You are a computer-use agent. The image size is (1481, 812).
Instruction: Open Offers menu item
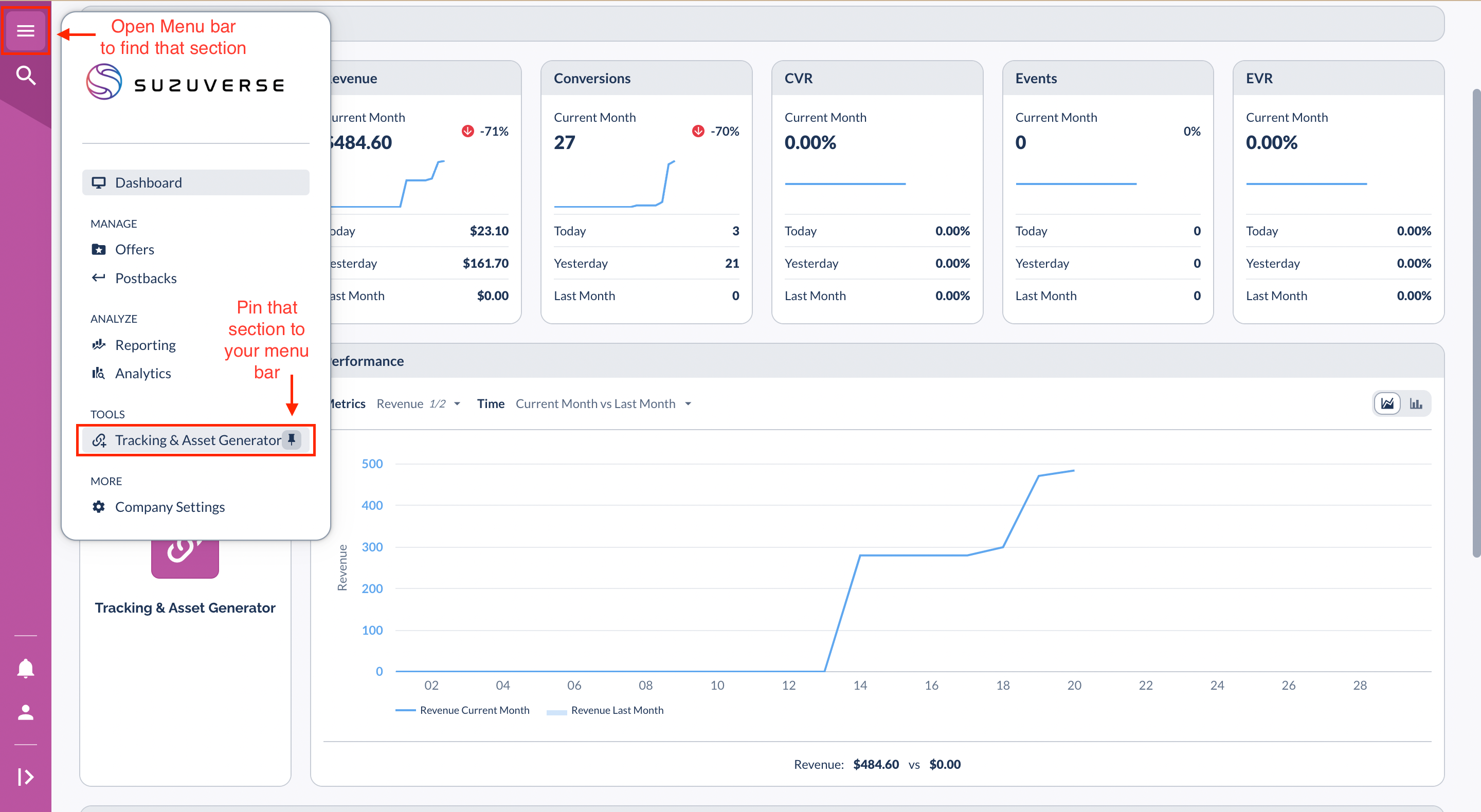[x=135, y=249]
